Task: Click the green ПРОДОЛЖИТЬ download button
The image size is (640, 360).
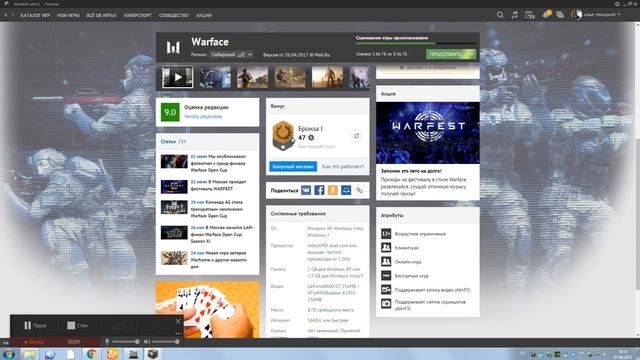Action: point(451,54)
